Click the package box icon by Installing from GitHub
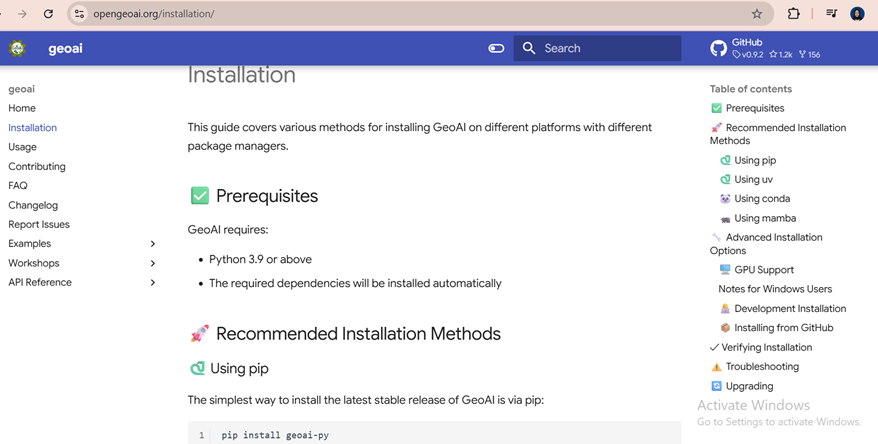 click(725, 328)
